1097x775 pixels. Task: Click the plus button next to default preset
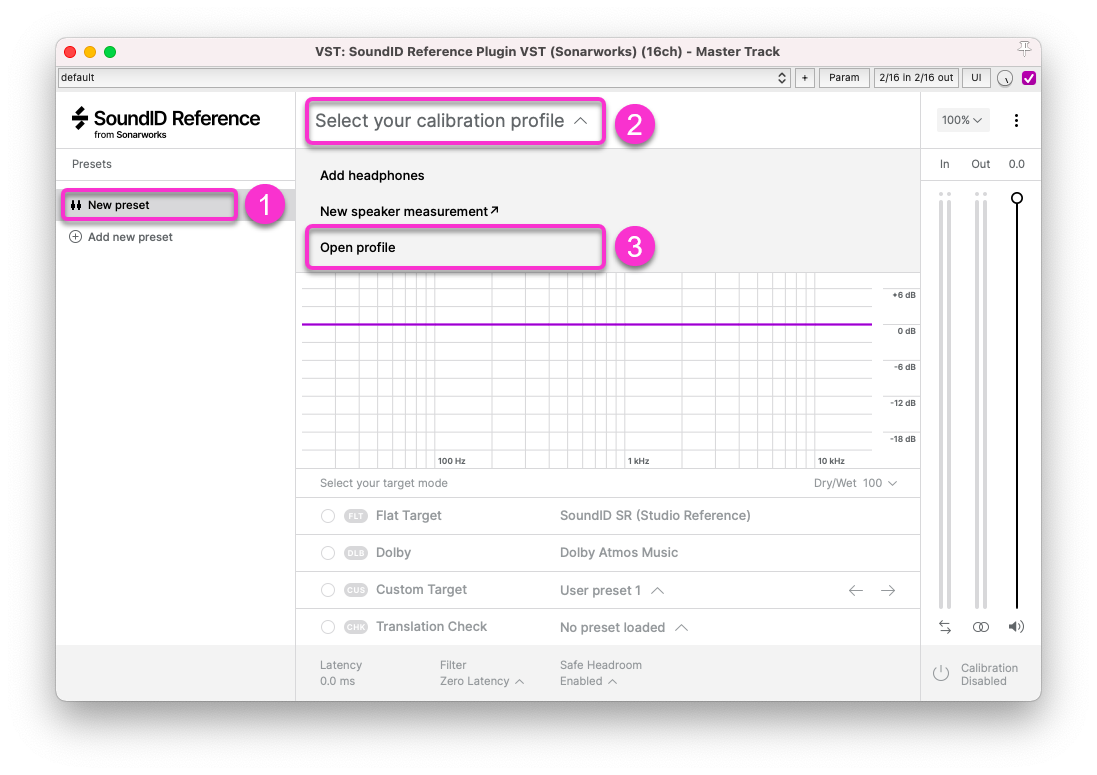805,78
